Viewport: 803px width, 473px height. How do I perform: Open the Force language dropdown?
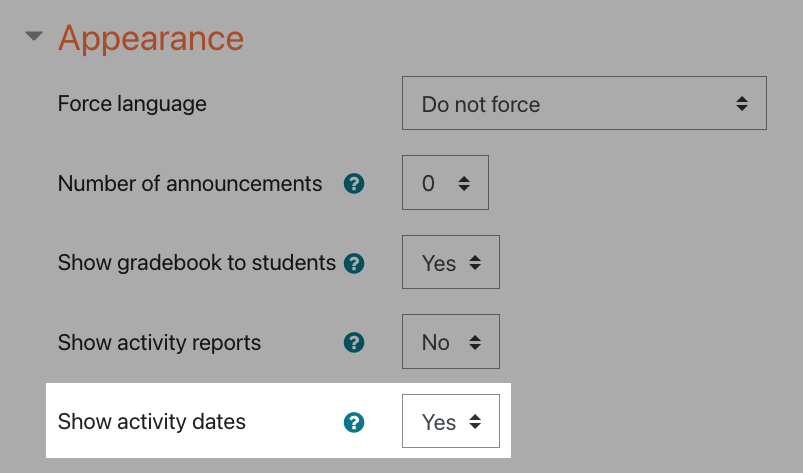(584, 103)
